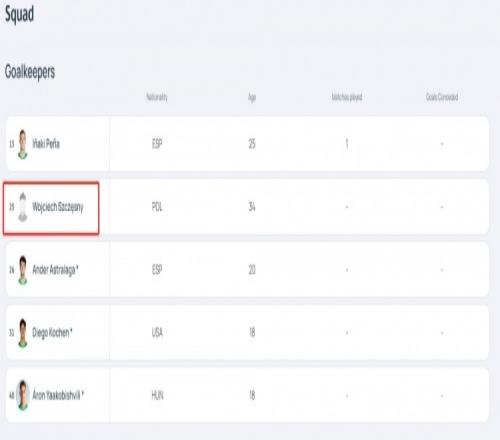
Task: Click USA nationality in Diego Kochen row
Action: [157, 333]
